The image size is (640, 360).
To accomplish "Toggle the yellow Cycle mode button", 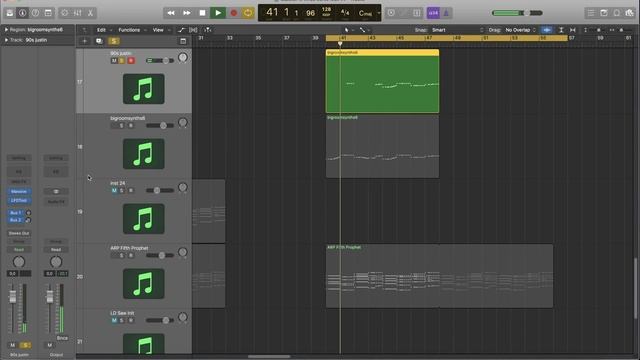I will (x=248, y=13).
